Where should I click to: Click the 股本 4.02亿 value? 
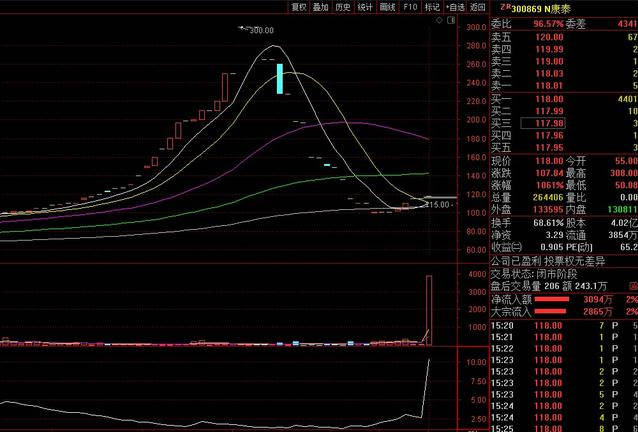click(x=624, y=223)
